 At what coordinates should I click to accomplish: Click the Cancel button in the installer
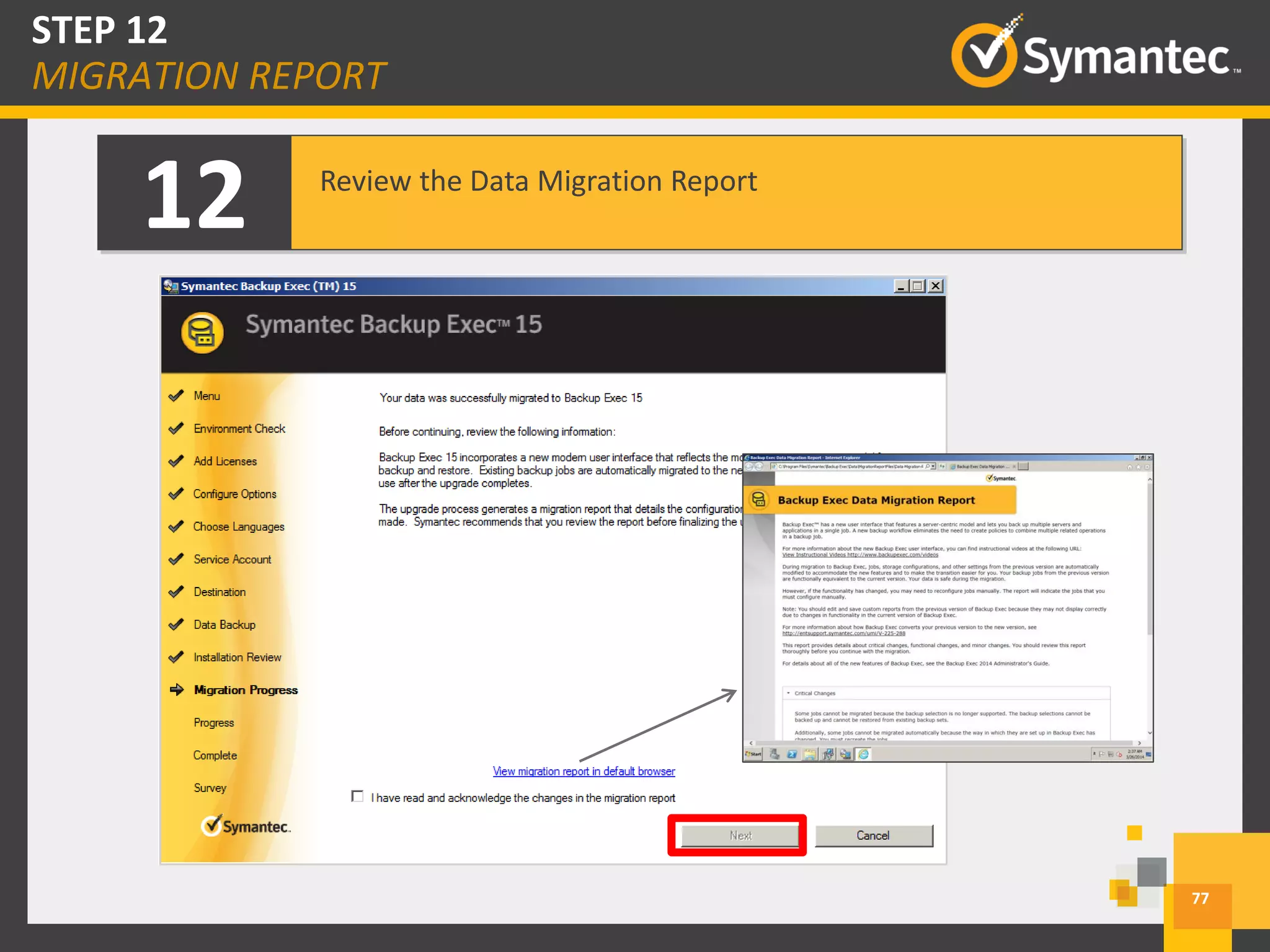pyautogui.click(x=873, y=835)
